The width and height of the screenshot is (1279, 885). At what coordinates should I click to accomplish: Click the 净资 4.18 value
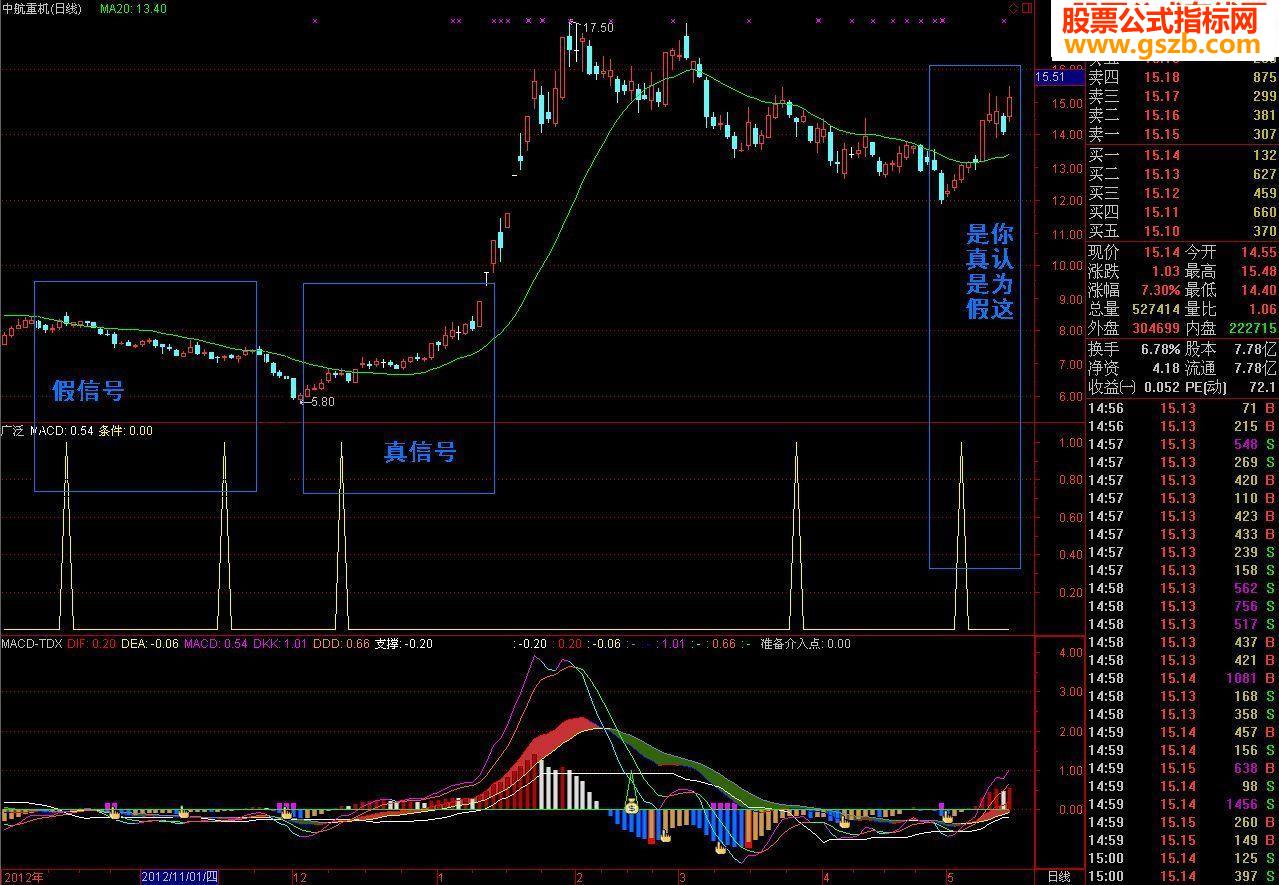1165,368
